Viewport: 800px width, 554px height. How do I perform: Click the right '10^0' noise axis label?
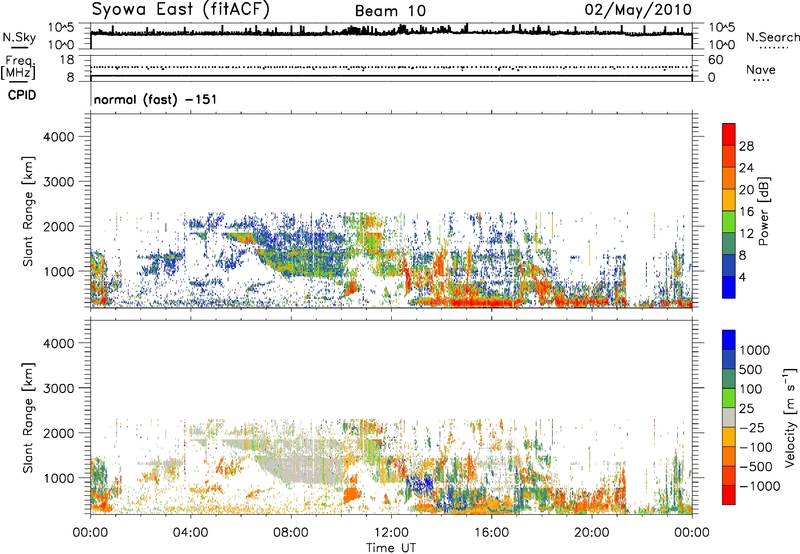tap(721, 45)
